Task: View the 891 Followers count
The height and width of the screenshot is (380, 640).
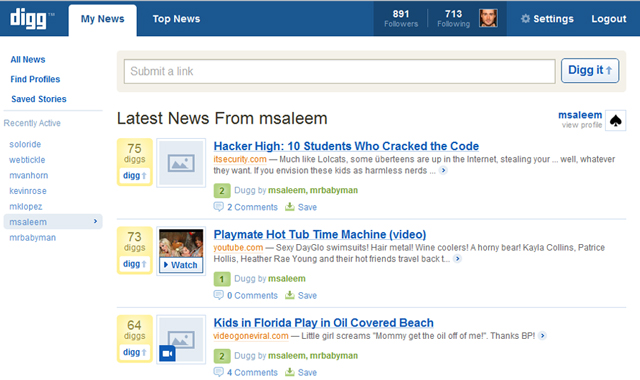Action: (x=401, y=19)
